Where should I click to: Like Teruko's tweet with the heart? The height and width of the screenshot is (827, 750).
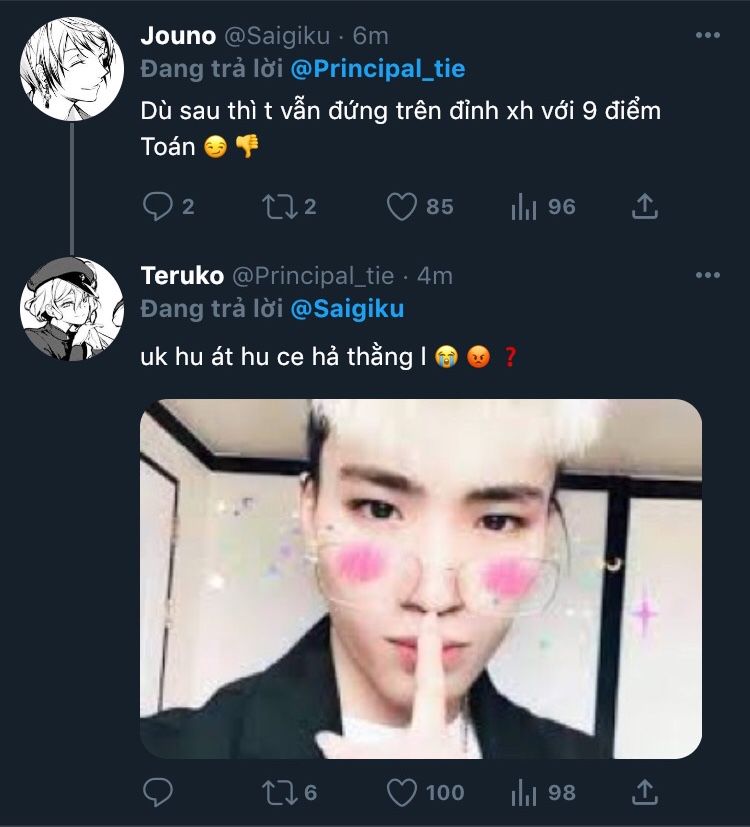[401, 793]
